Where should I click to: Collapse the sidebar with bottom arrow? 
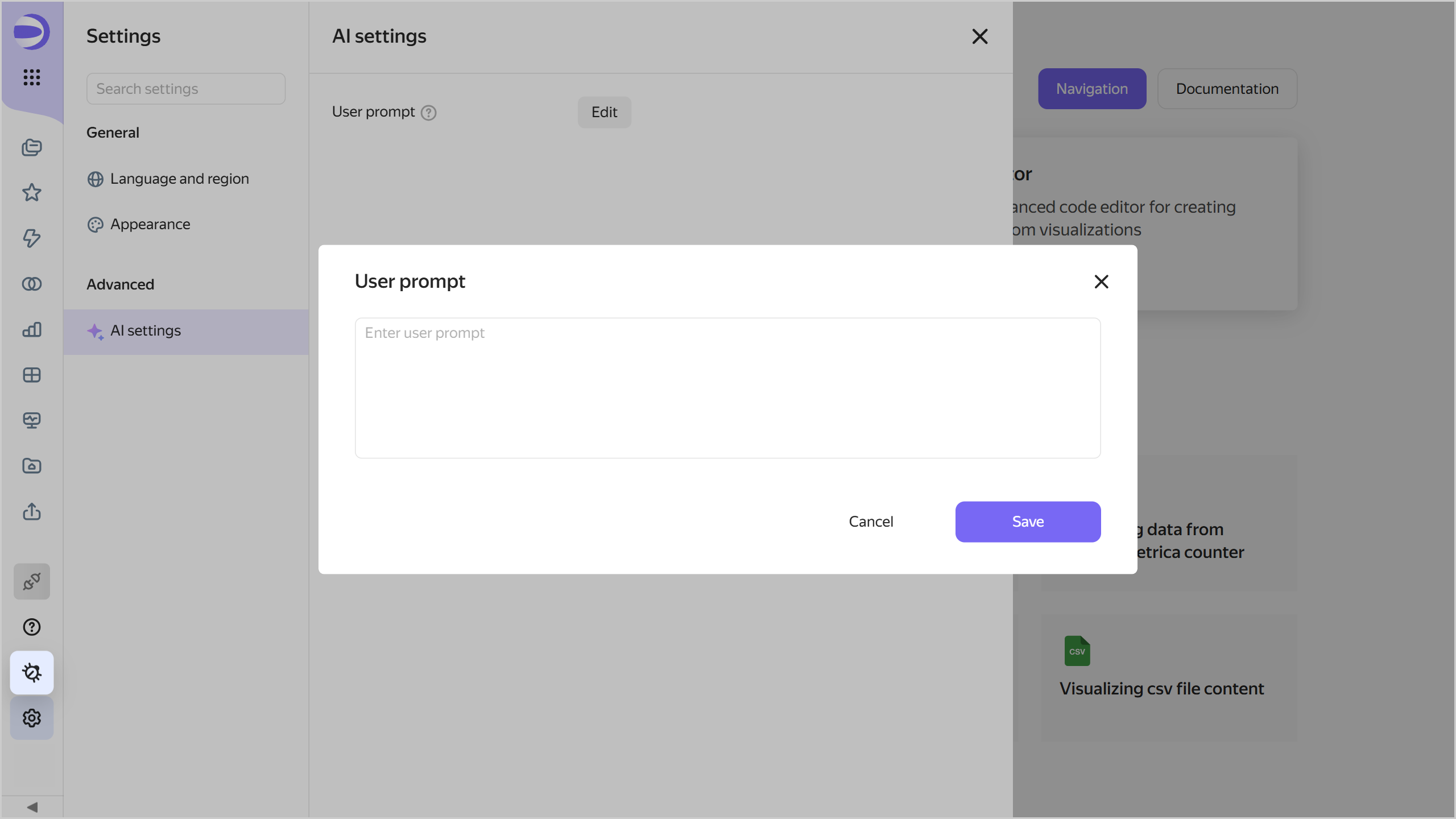pos(32,807)
